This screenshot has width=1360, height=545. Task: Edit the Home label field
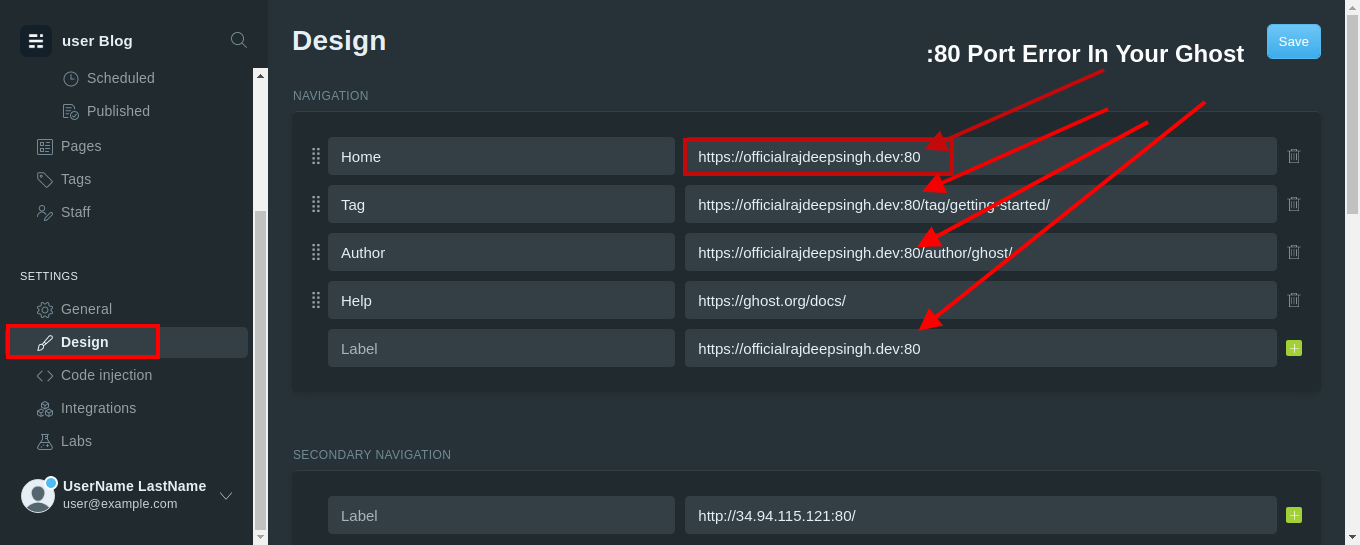click(x=501, y=156)
